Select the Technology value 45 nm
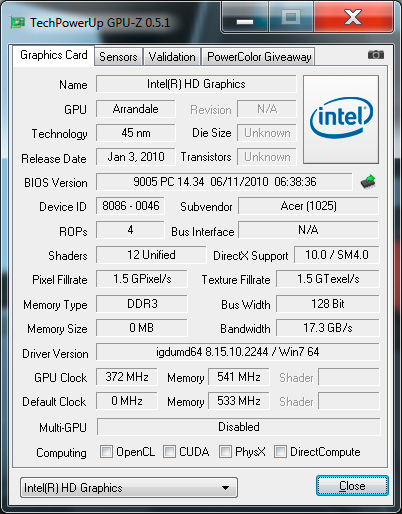The image size is (402, 514). point(136,133)
